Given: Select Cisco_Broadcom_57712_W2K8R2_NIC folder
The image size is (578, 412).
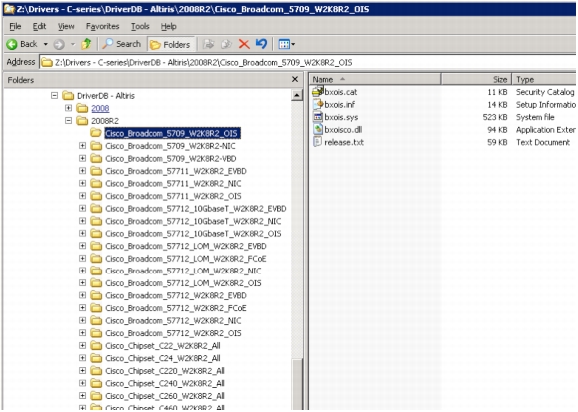Looking at the screenshot, I should pos(173,321).
